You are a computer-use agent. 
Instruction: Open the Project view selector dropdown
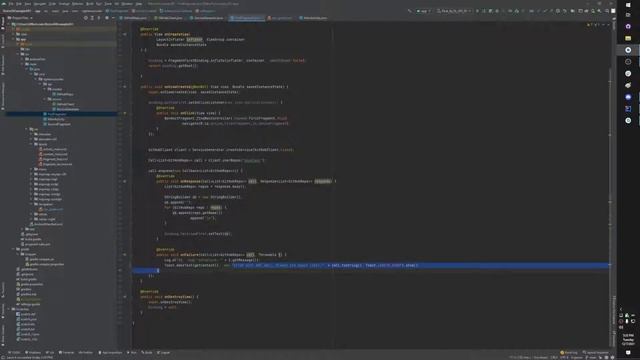pyautogui.click(x=20, y=18)
